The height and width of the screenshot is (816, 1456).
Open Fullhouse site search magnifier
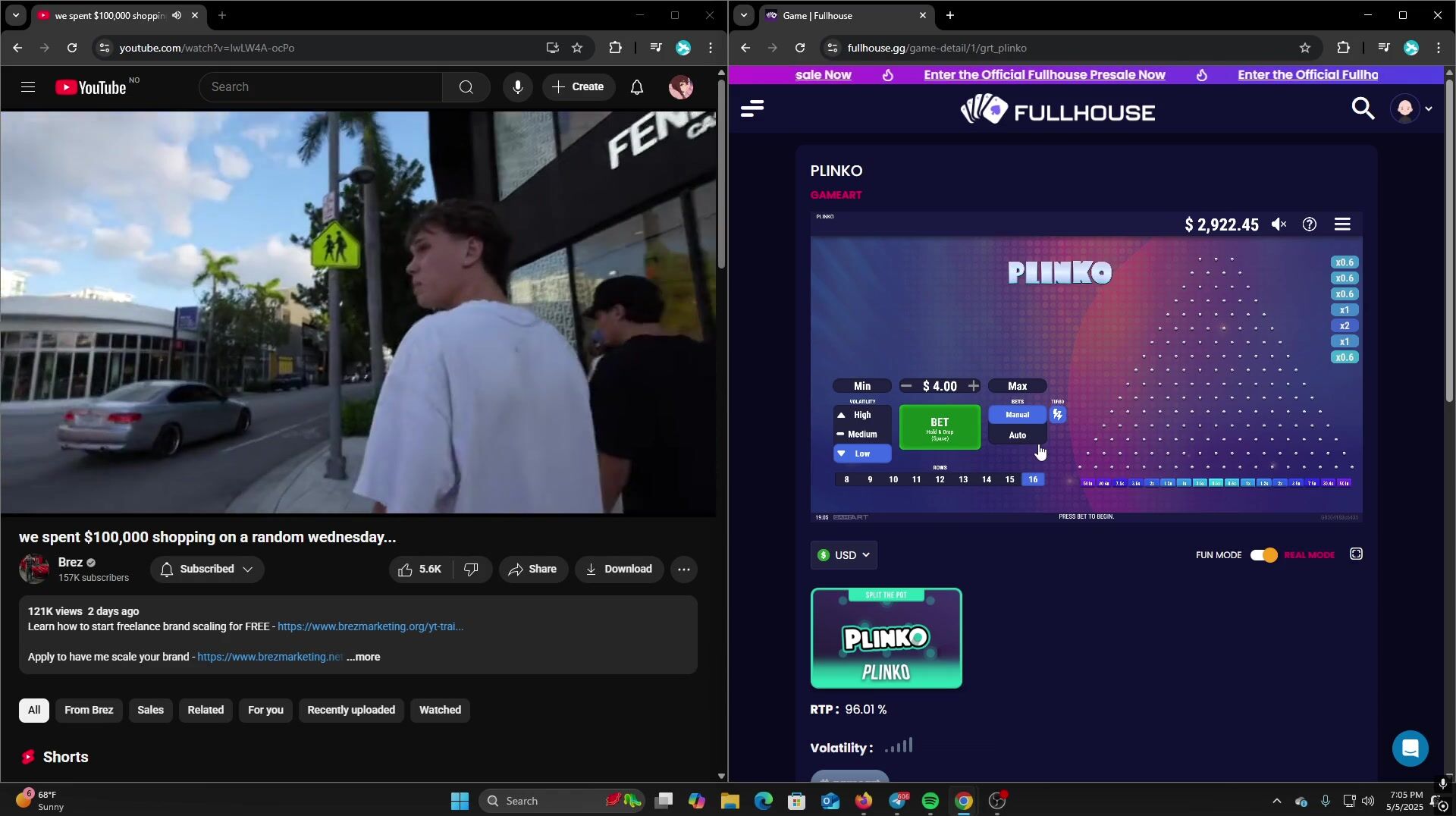(x=1363, y=109)
